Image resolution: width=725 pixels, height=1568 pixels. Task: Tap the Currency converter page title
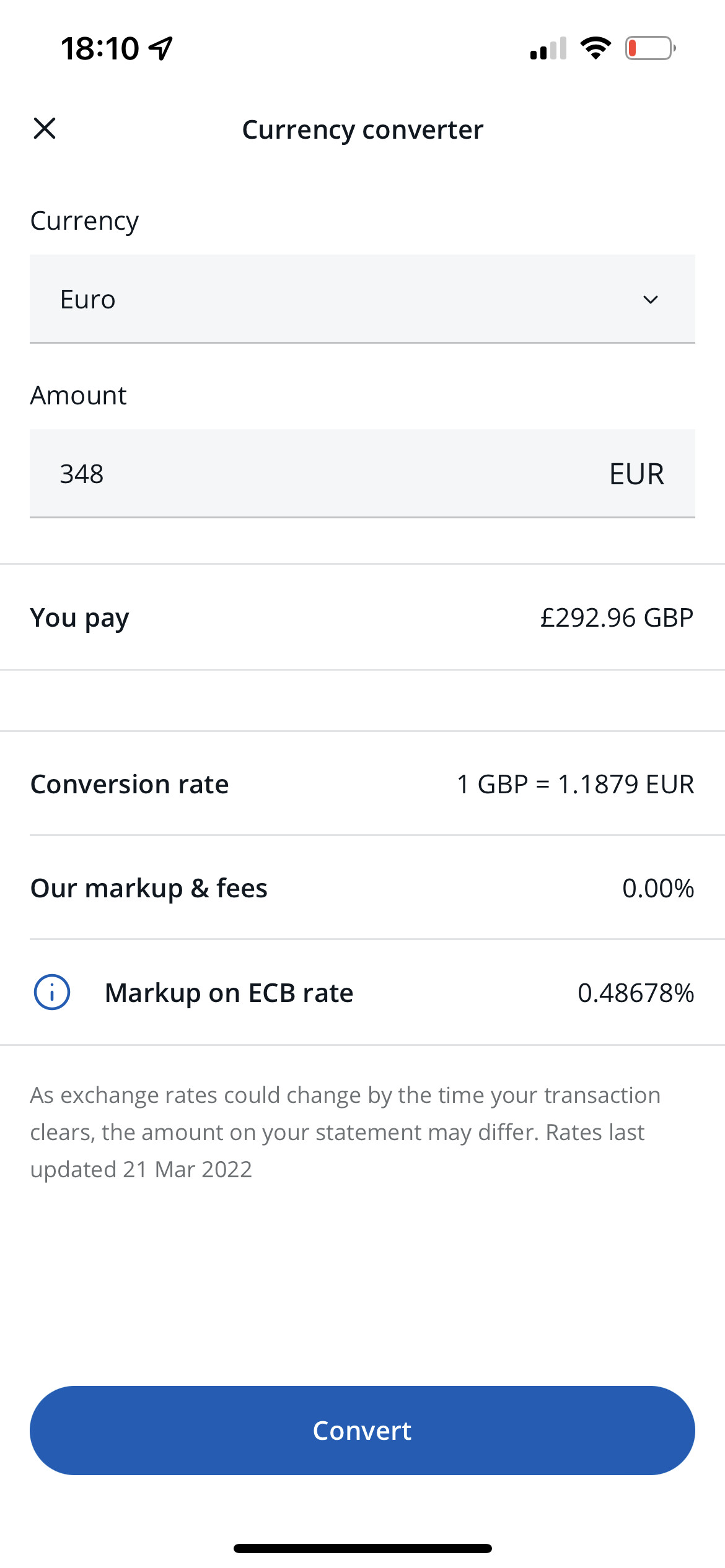(362, 129)
